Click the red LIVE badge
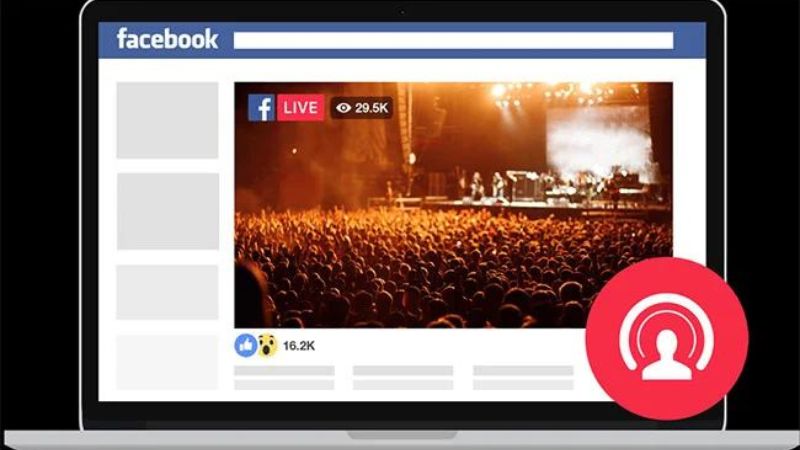 (x=301, y=108)
